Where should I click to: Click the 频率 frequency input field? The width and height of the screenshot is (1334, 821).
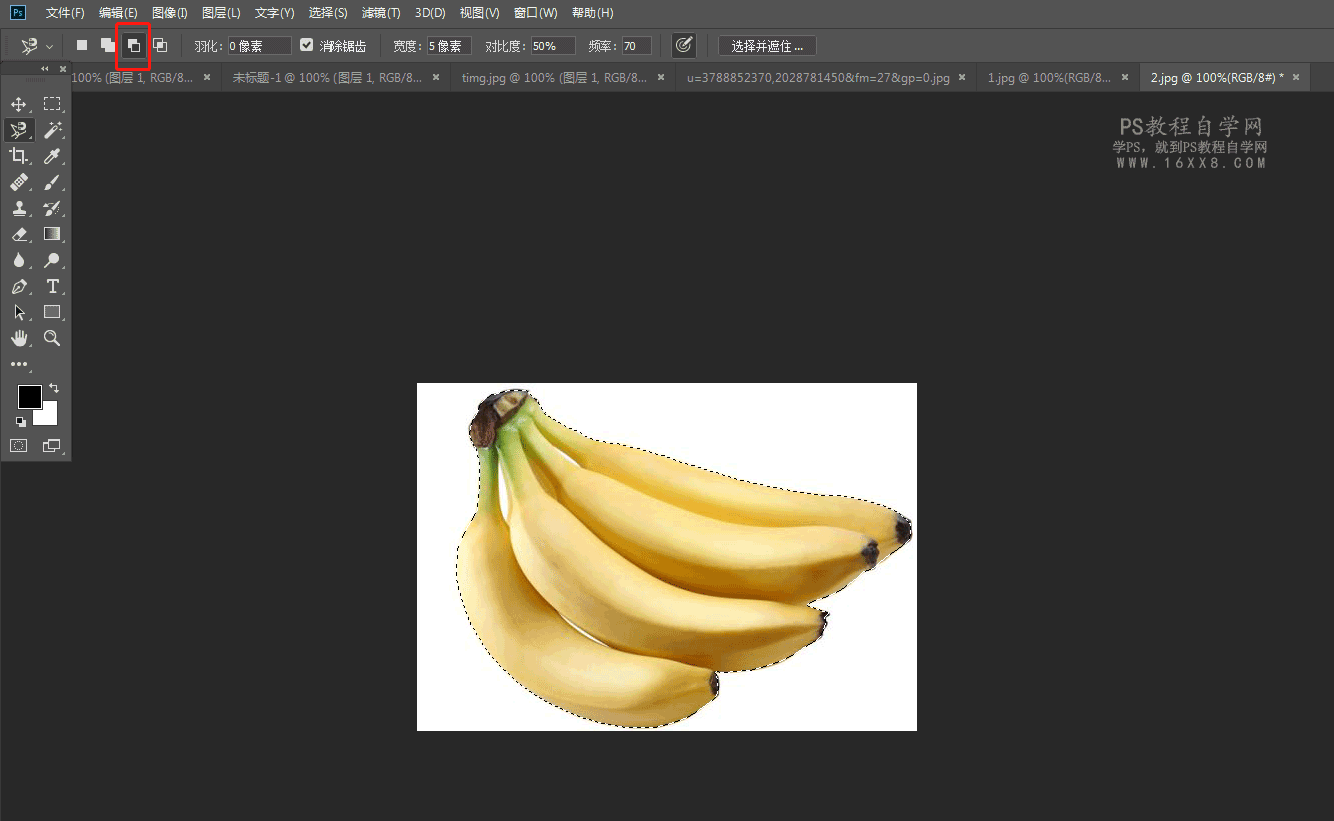(x=637, y=46)
